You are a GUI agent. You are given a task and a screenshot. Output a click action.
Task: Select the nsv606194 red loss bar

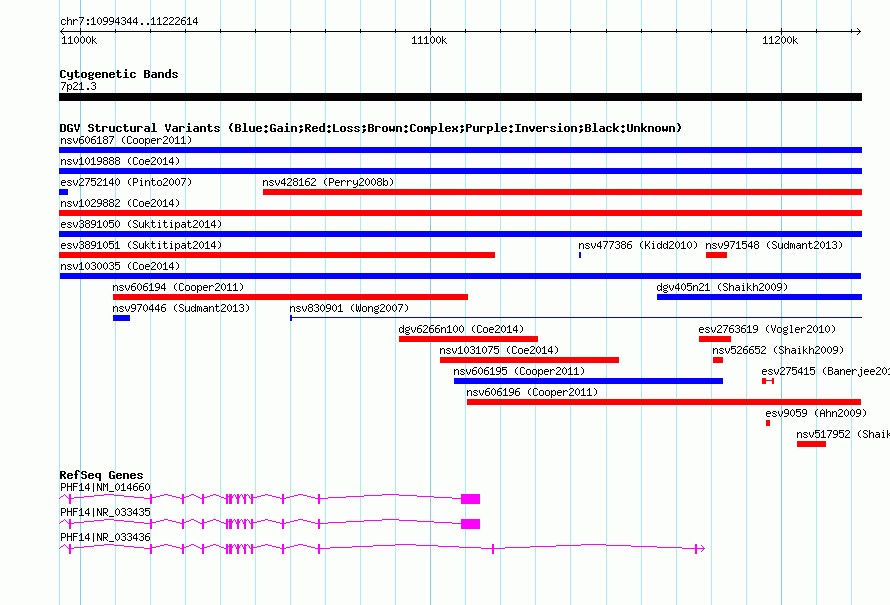click(291, 297)
